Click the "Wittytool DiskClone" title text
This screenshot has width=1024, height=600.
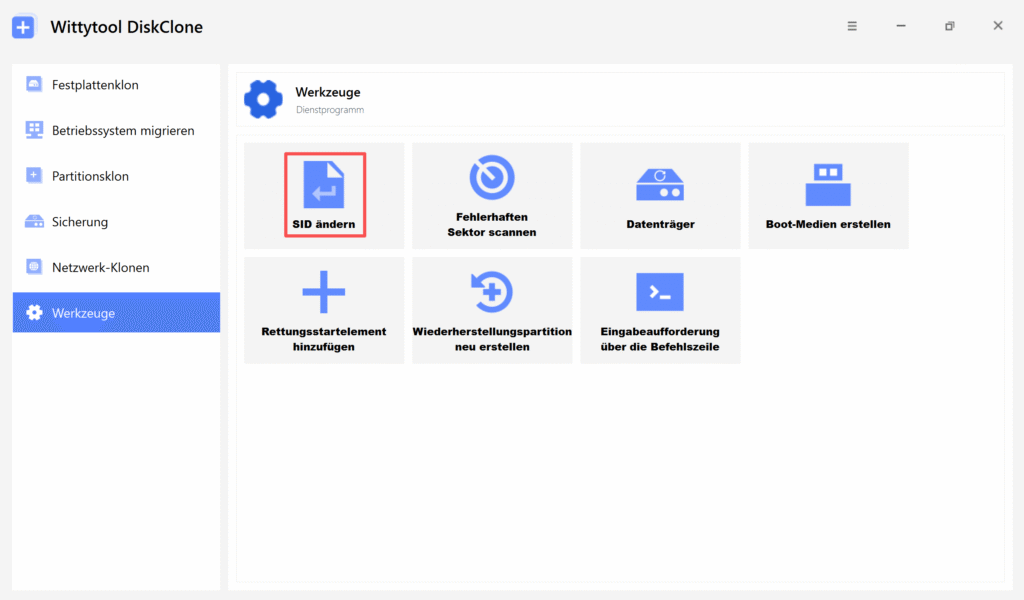tap(127, 27)
